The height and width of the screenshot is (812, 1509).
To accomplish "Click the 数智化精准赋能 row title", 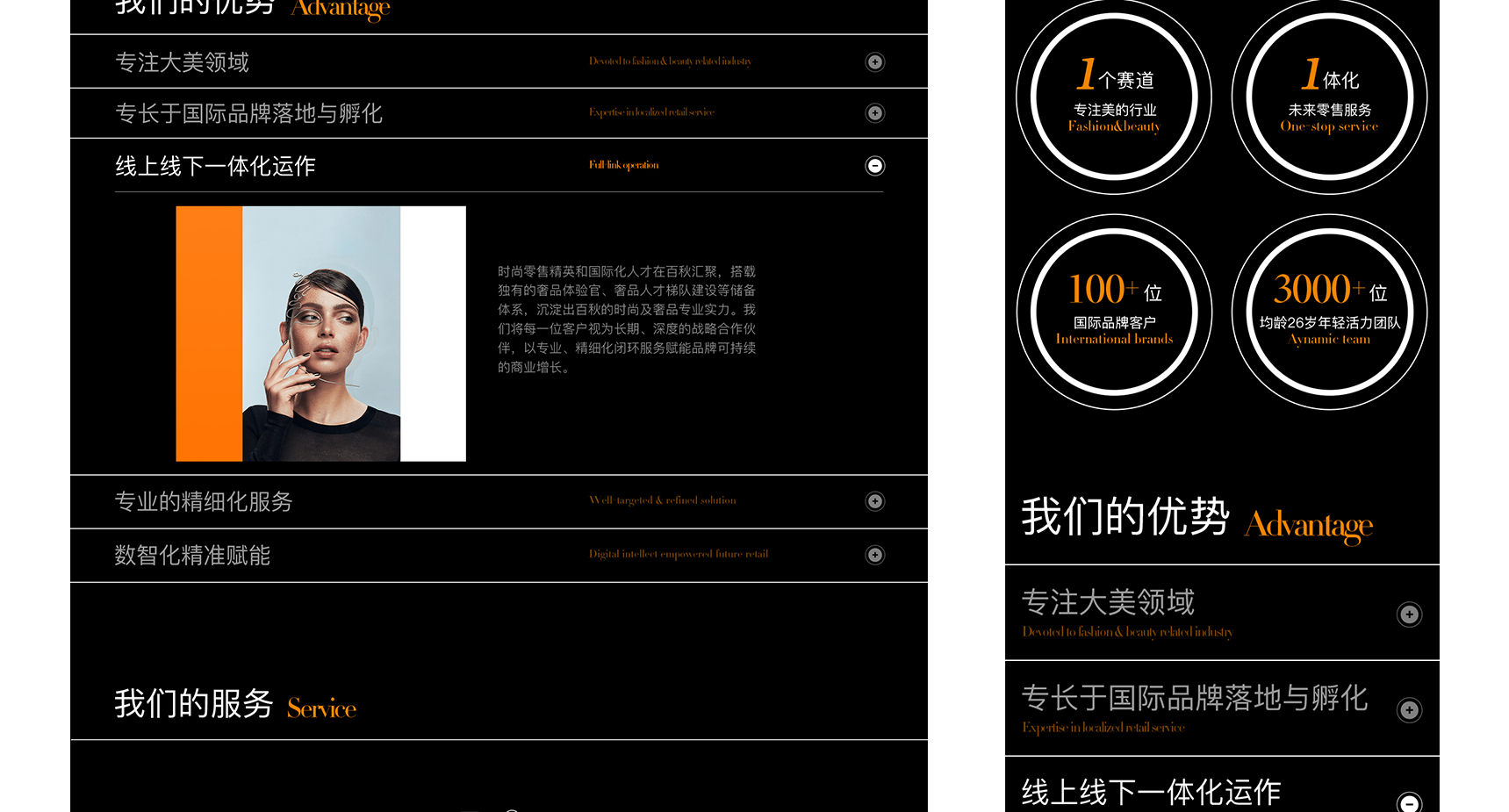I will pos(193,555).
